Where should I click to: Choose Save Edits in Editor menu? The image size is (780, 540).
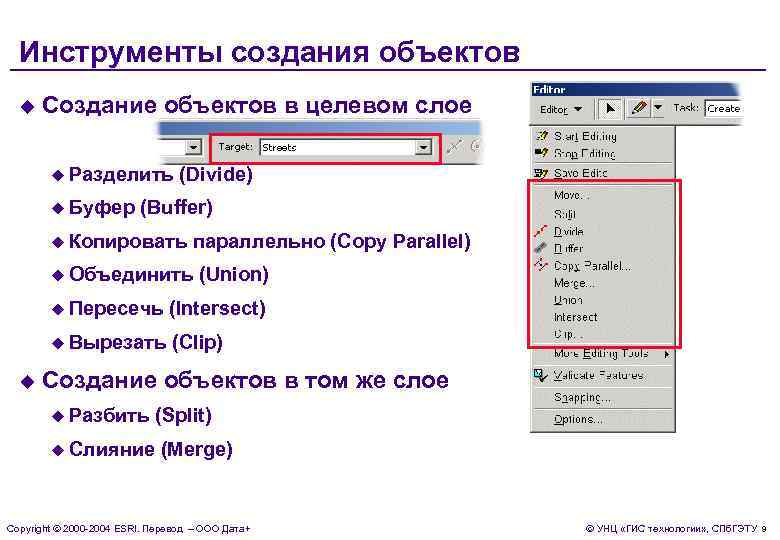click(581, 173)
